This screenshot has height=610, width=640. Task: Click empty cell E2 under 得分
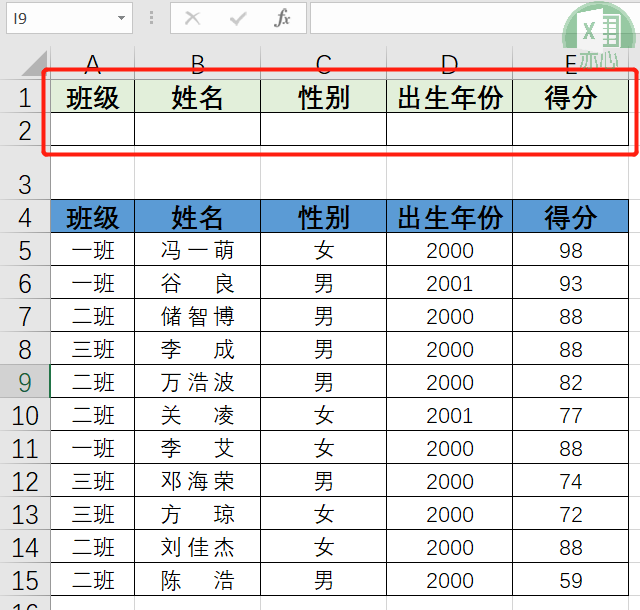click(x=571, y=129)
